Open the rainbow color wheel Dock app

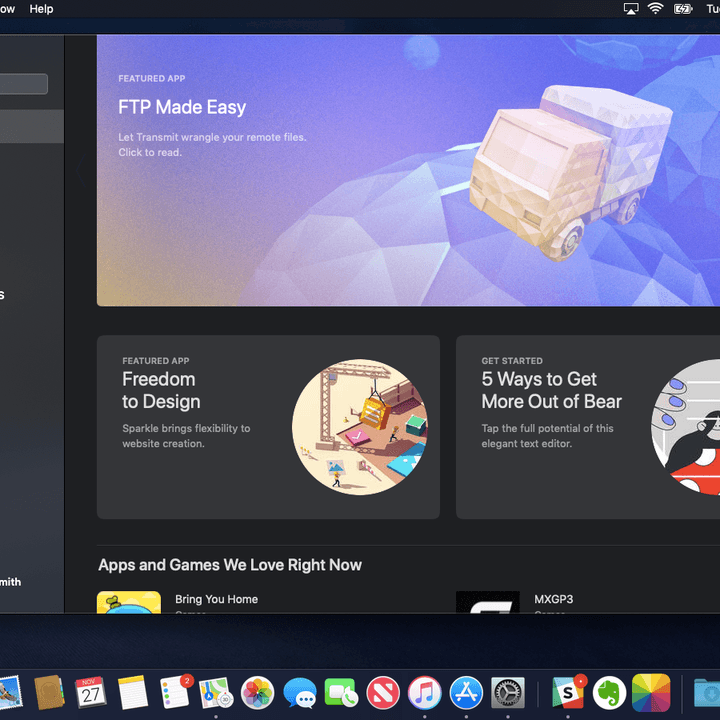651,692
